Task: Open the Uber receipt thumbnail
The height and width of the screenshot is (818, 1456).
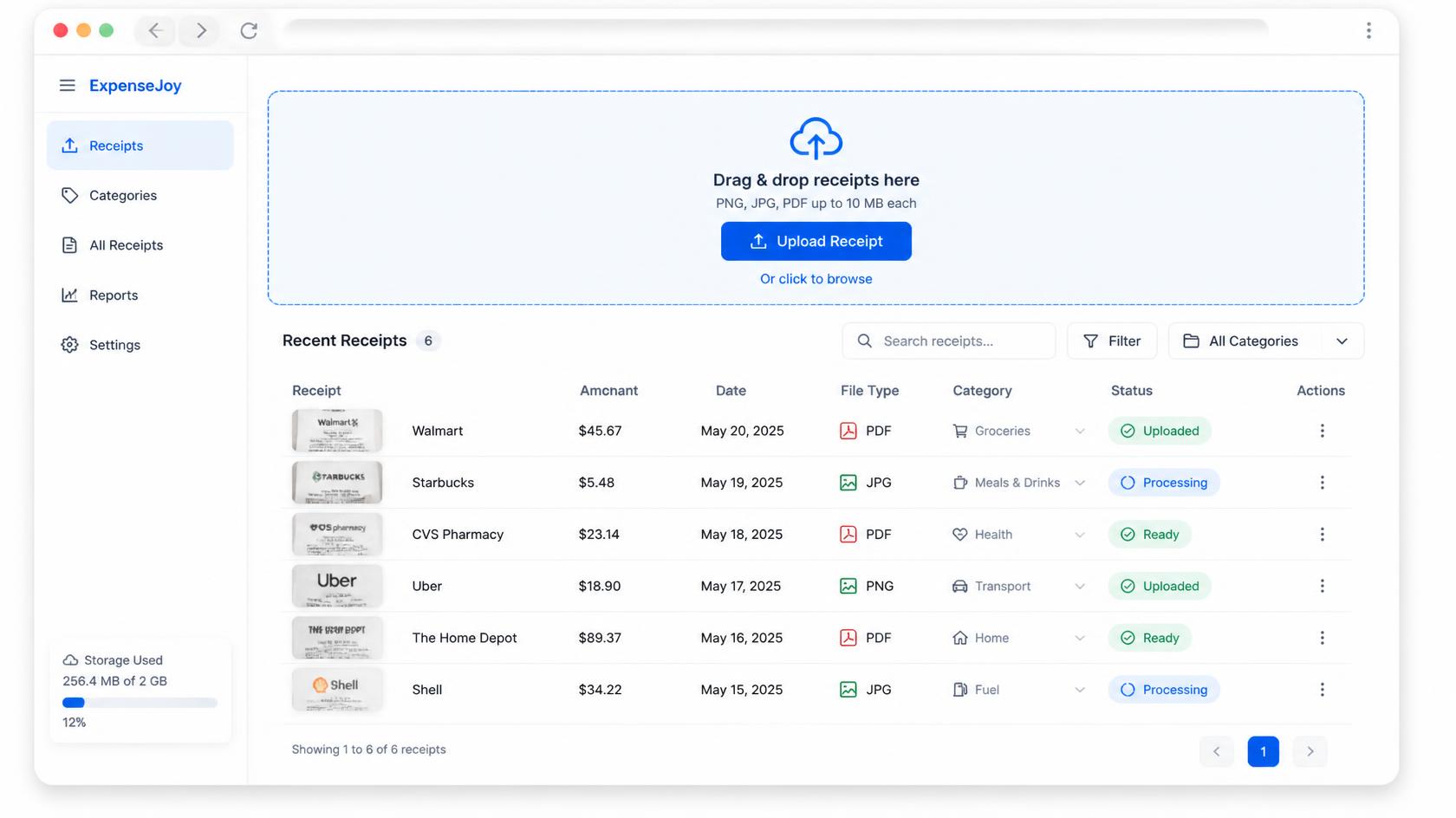Action: 337,586
